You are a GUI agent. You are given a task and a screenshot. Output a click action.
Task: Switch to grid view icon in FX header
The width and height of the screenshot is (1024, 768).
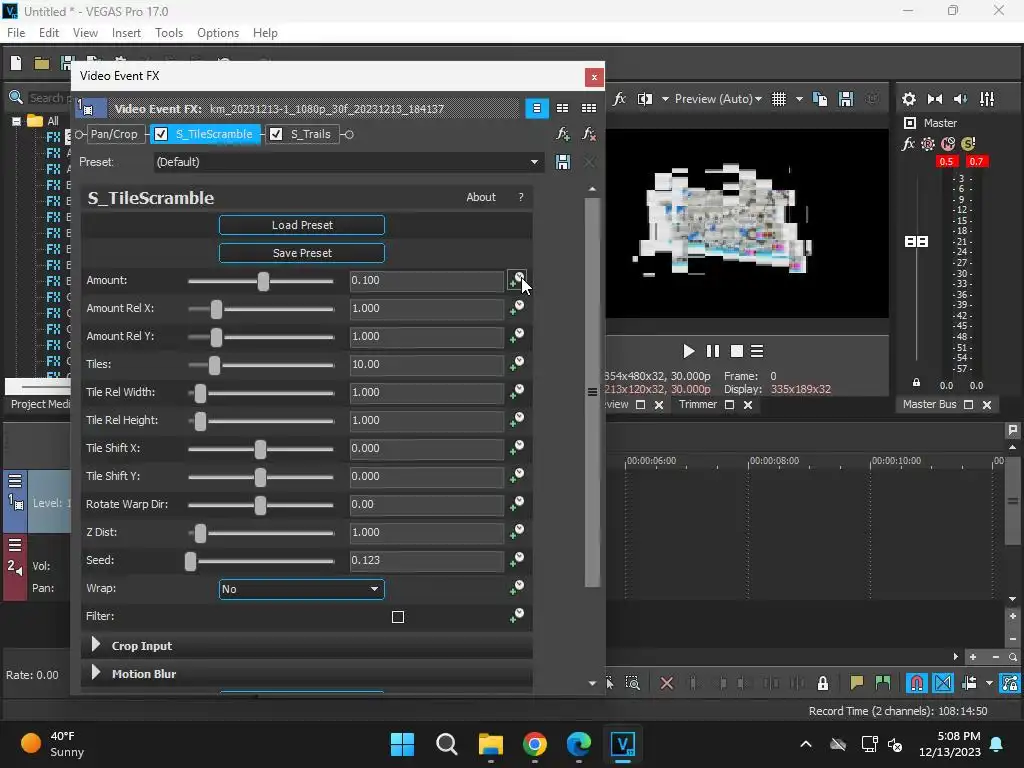click(588, 108)
